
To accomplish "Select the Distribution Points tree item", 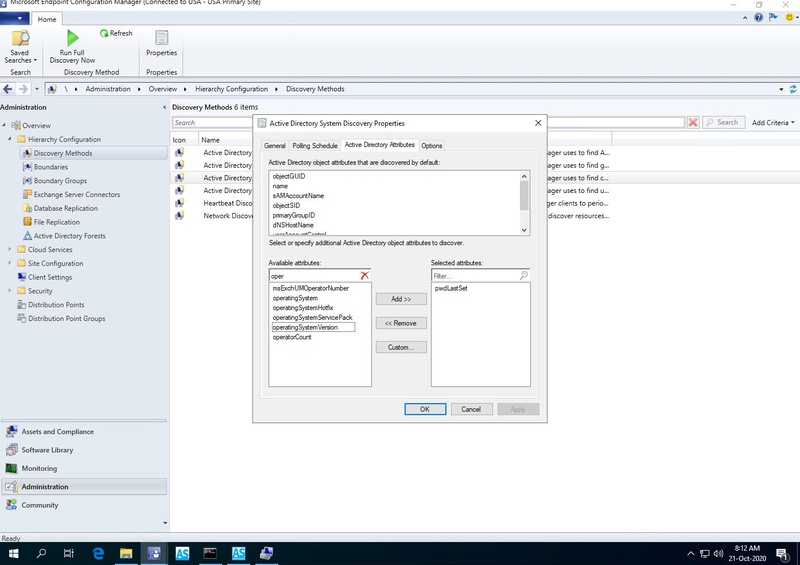I will click(56, 305).
